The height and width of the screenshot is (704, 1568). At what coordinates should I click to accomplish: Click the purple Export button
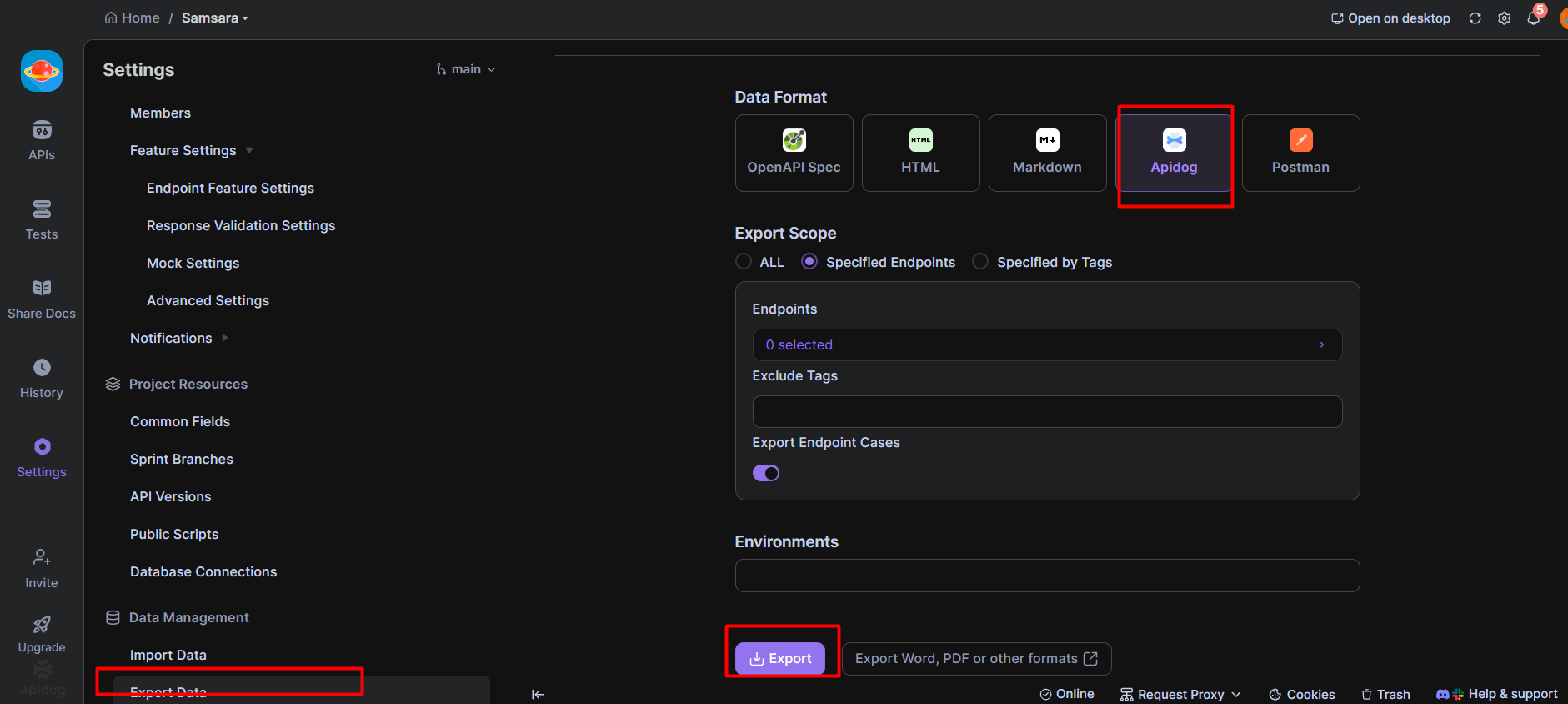tap(780, 658)
